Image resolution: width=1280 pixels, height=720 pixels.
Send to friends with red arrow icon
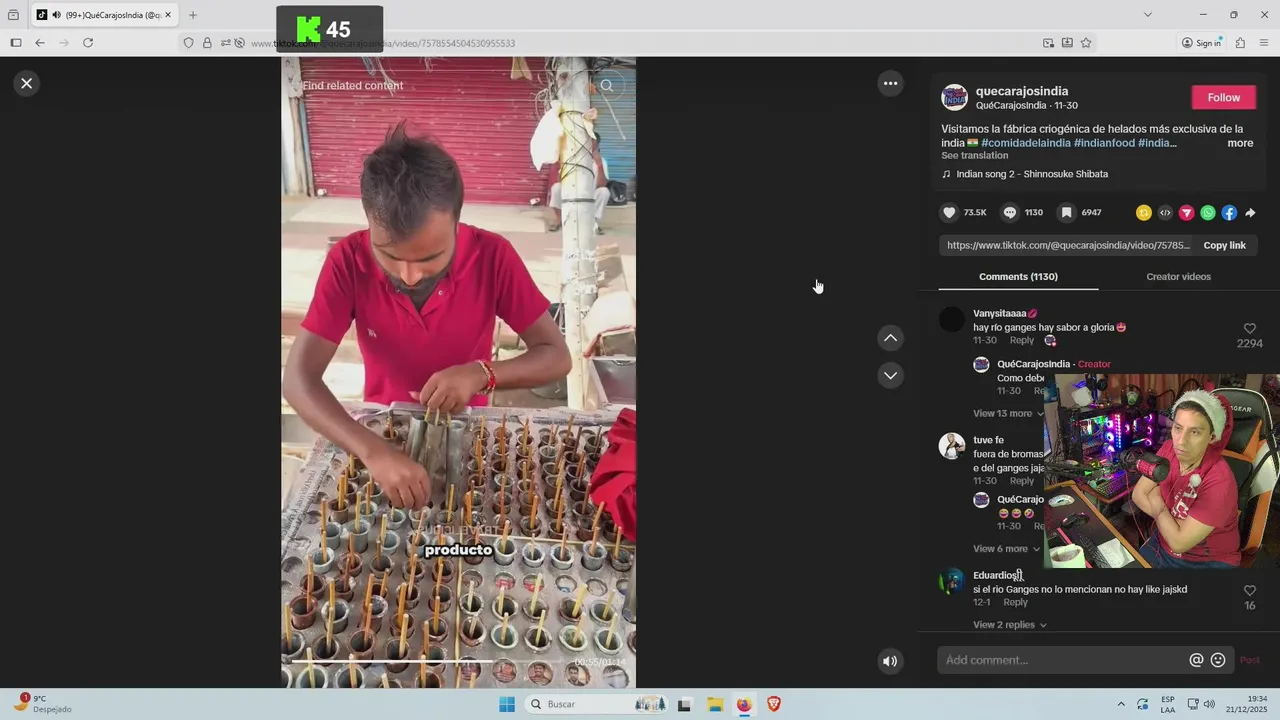click(1187, 213)
